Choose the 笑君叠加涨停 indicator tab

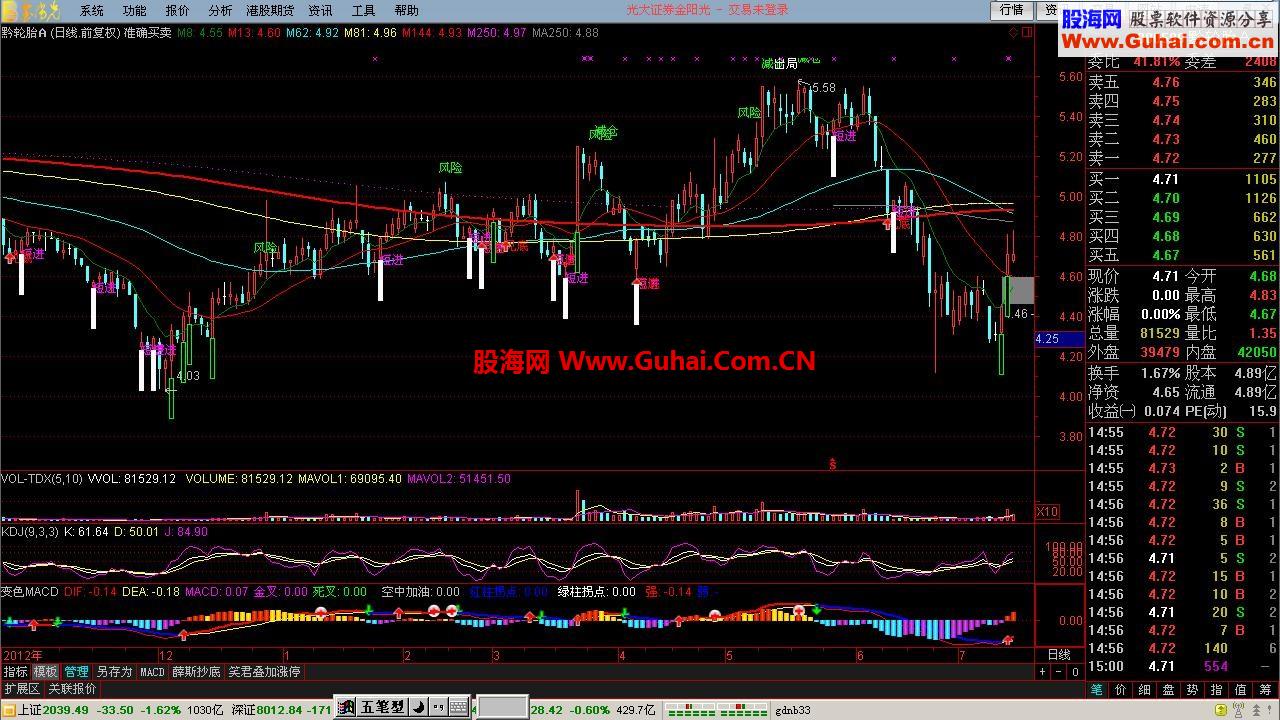pos(264,672)
